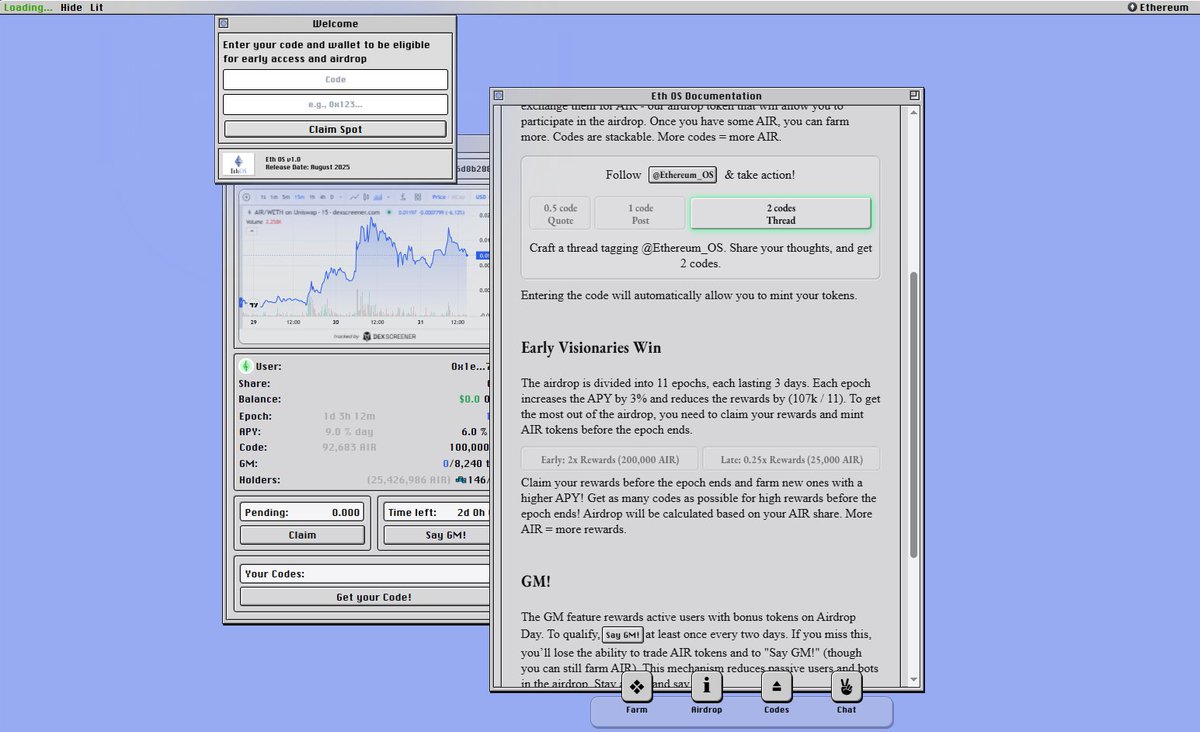Toggle chart currency USD
Screen dimensions: 1200x732
(481, 197)
